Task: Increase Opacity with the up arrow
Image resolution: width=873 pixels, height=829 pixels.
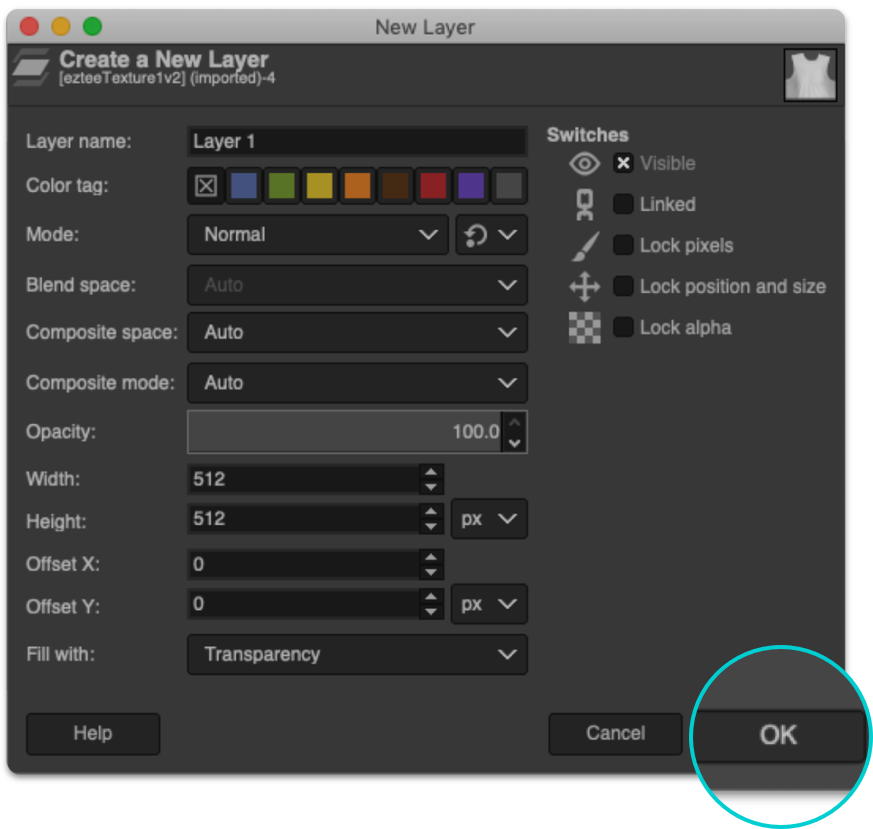Action: click(x=514, y=423)
